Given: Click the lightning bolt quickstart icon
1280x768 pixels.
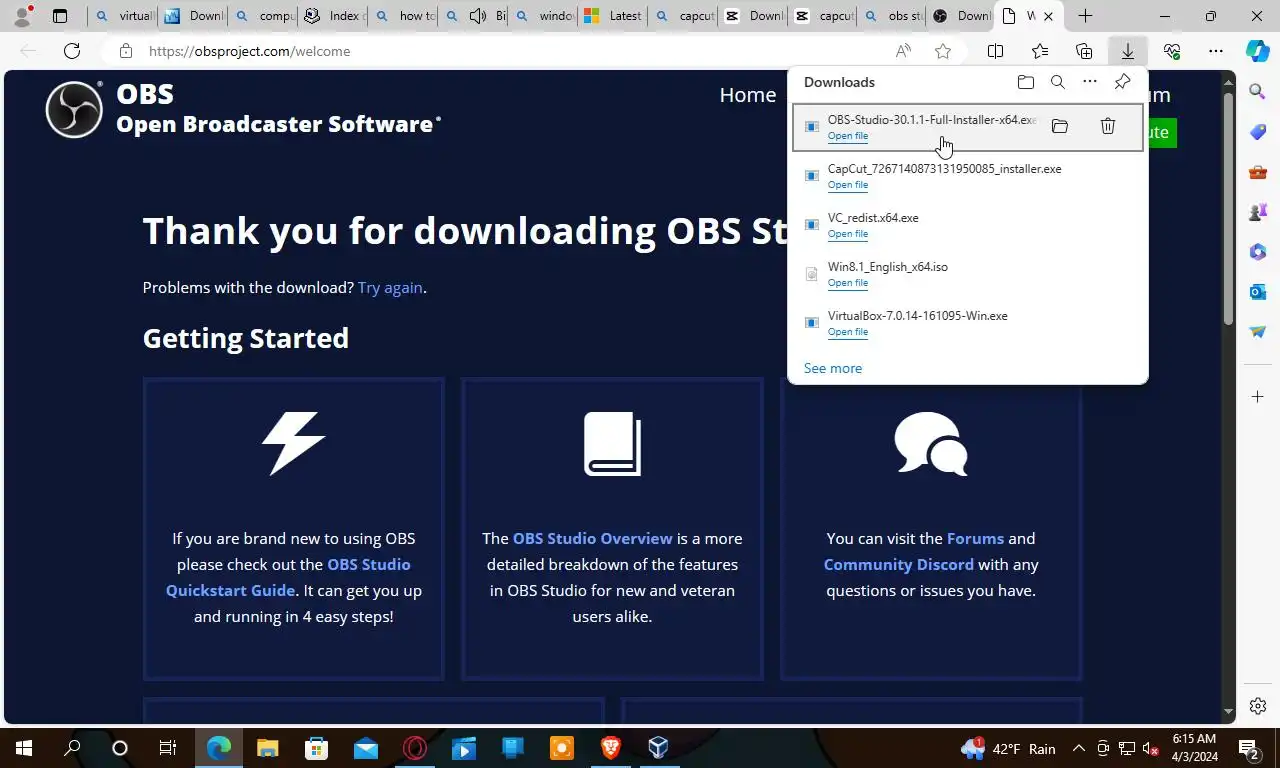Looking at the screenshot, I should pos(294,443).
